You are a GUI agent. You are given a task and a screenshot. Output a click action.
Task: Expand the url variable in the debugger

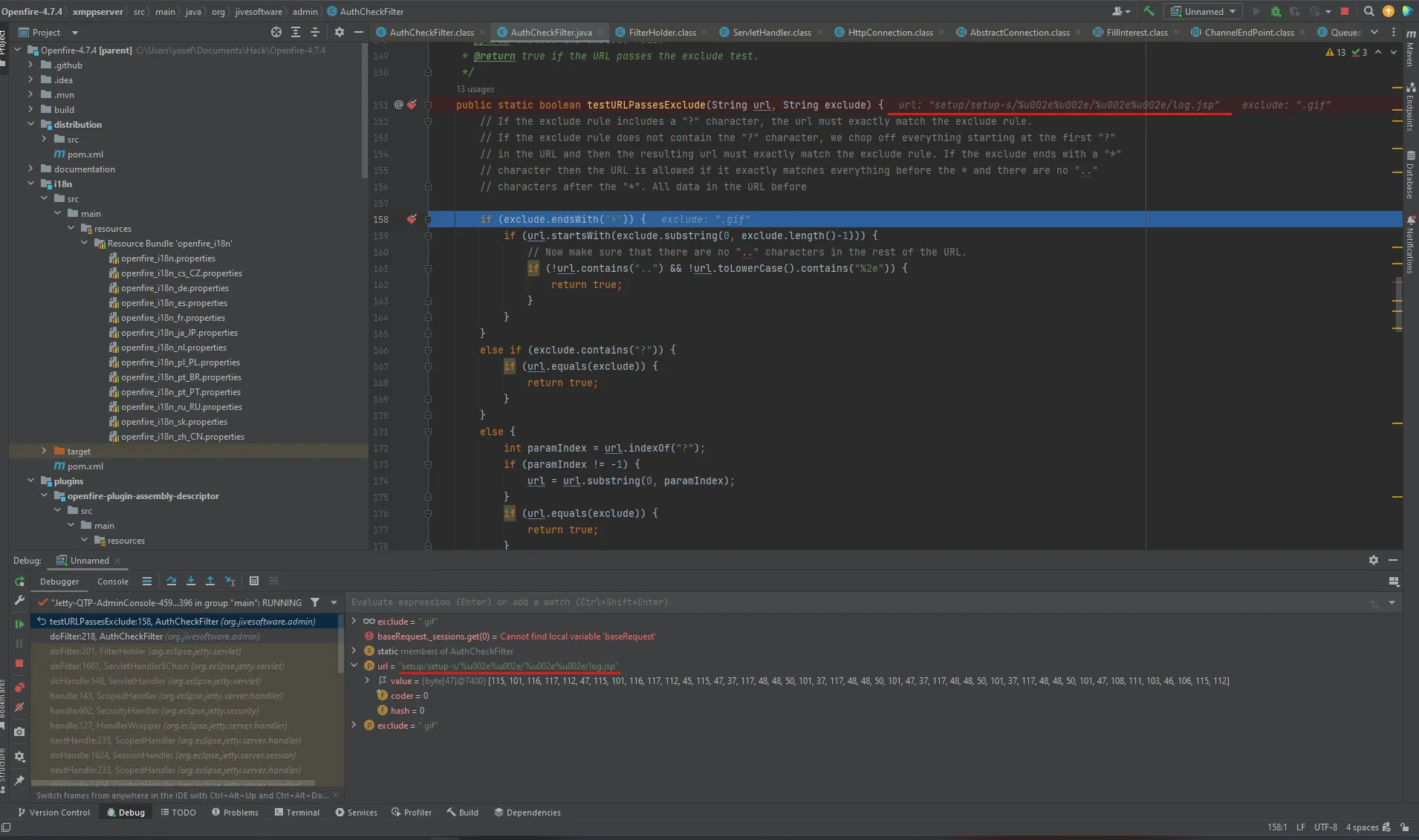click(355, 666)
